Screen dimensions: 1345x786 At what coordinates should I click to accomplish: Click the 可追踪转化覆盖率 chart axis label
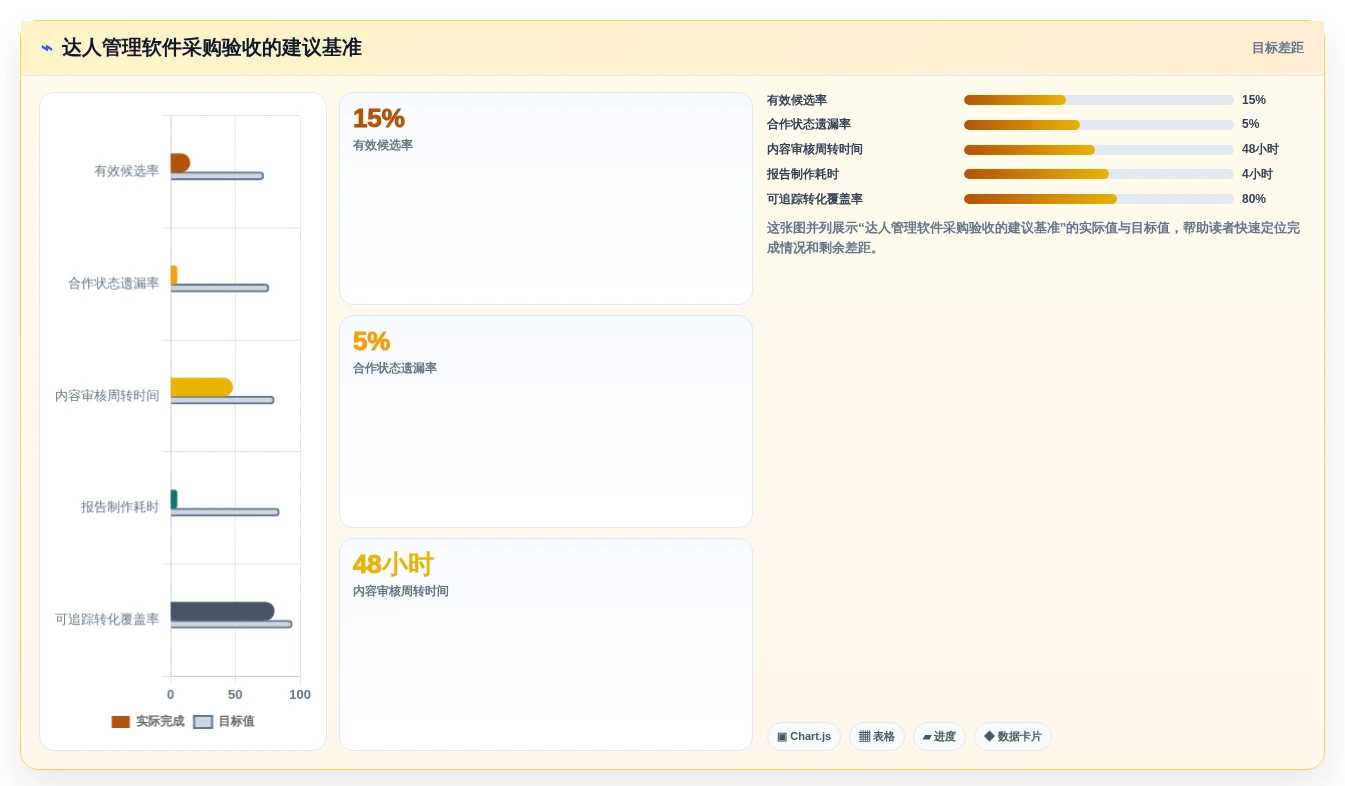pos(107,619)
